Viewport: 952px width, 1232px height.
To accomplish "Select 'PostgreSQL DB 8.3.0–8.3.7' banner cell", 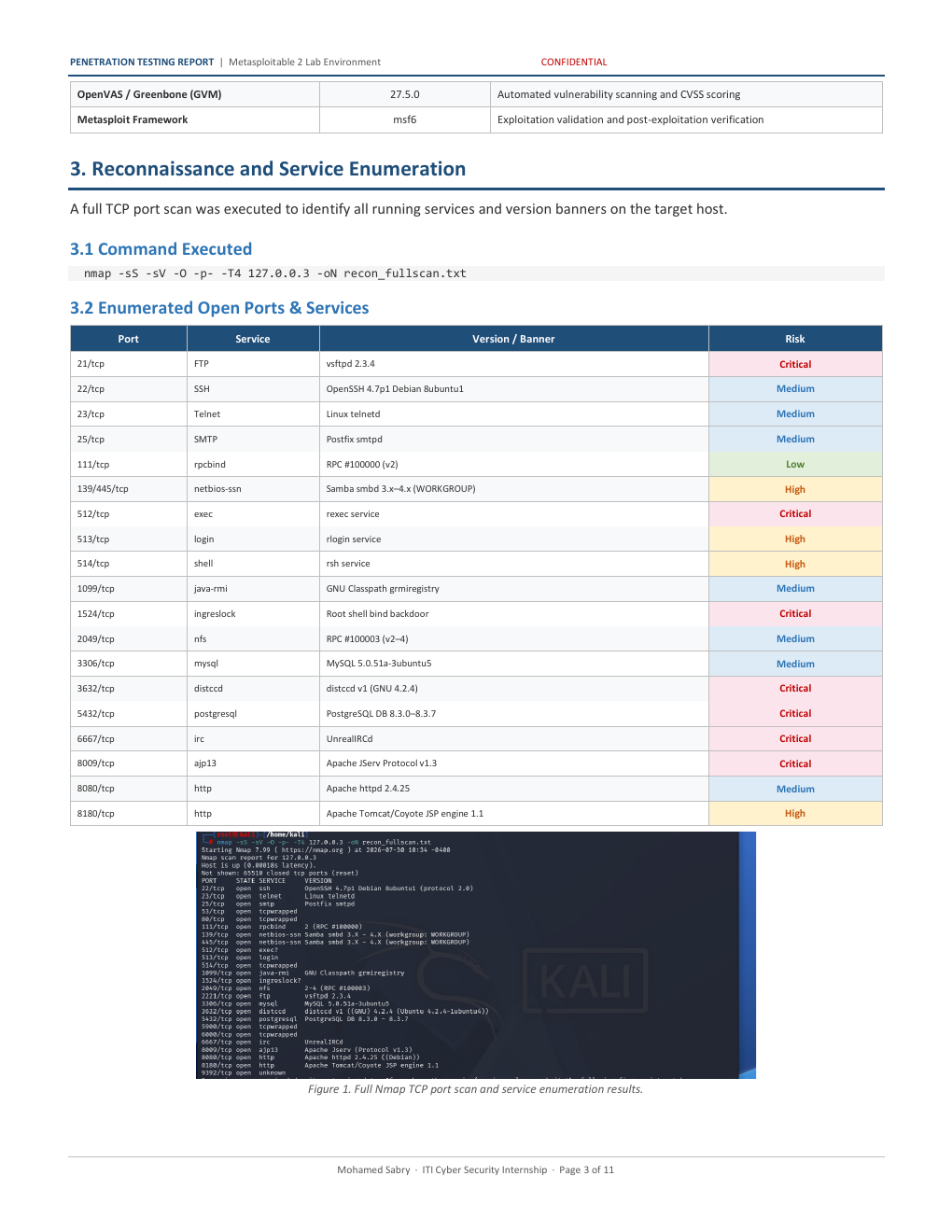I will pyautogui.click(x=514, y=714).
